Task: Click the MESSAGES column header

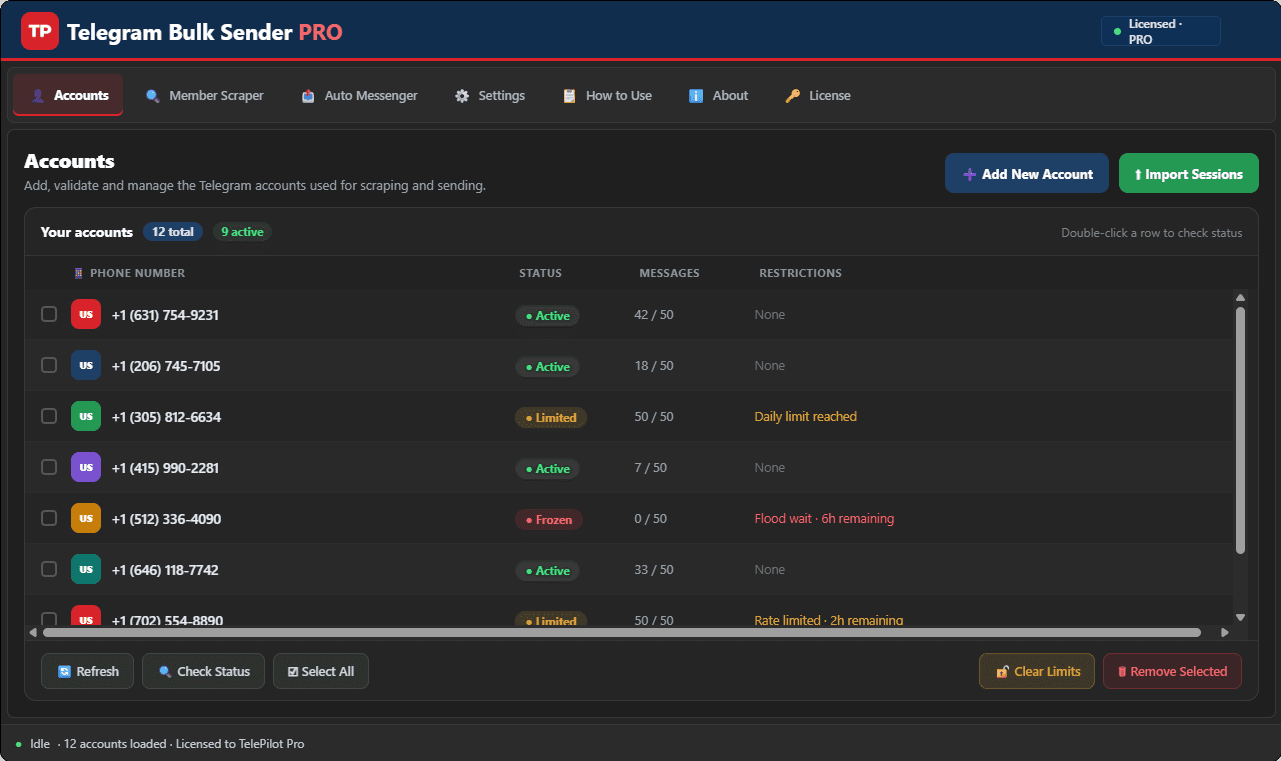Action: click(670, 273)
